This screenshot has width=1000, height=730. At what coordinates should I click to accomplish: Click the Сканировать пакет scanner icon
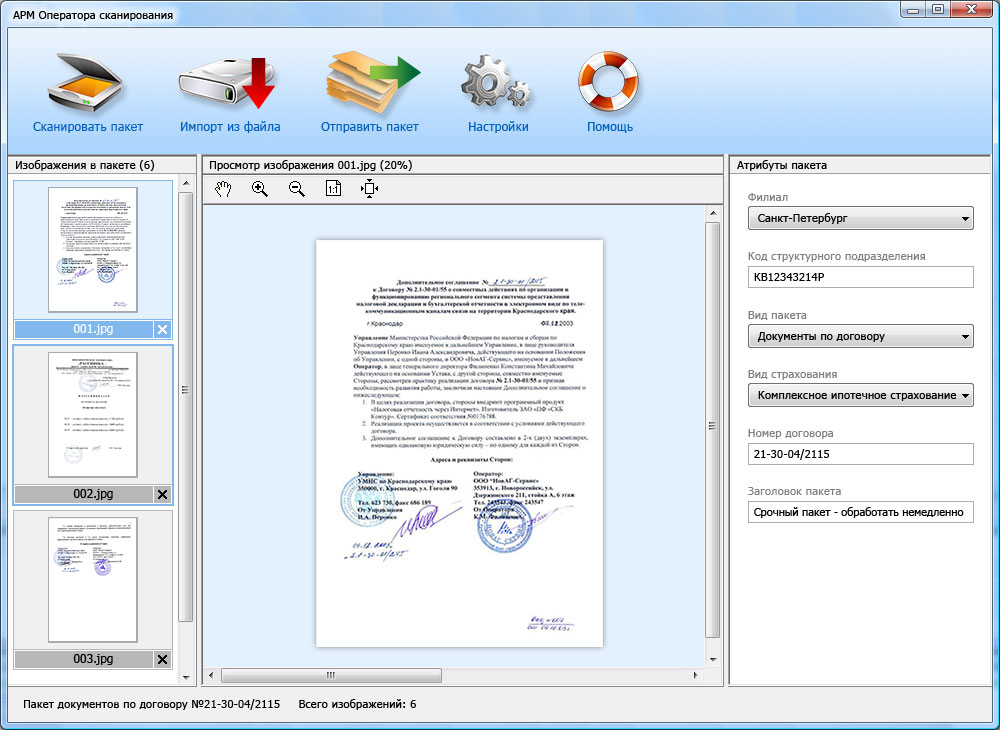coord(87,83)
